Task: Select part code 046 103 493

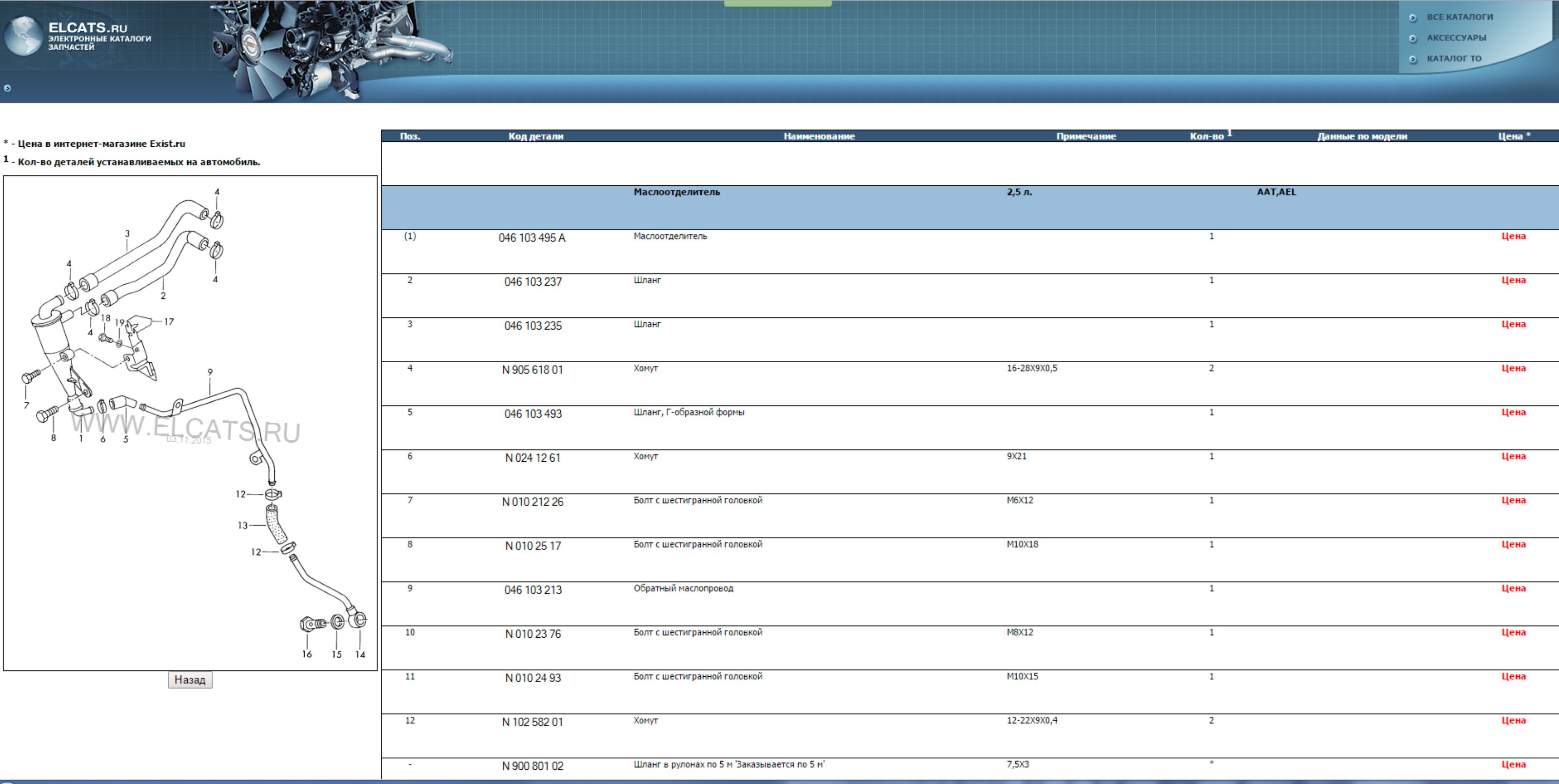Action: (533, 414)
